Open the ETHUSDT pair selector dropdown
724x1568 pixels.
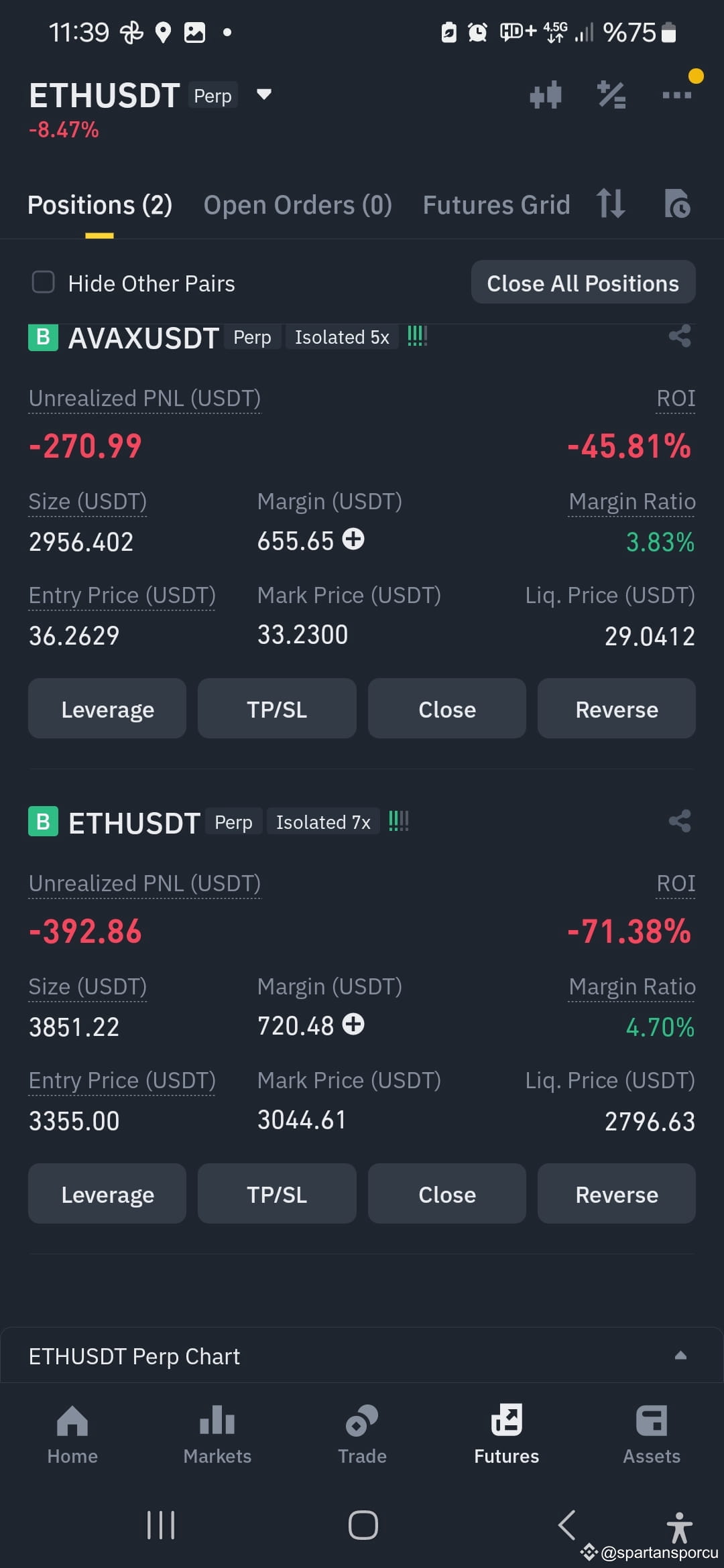264,94
